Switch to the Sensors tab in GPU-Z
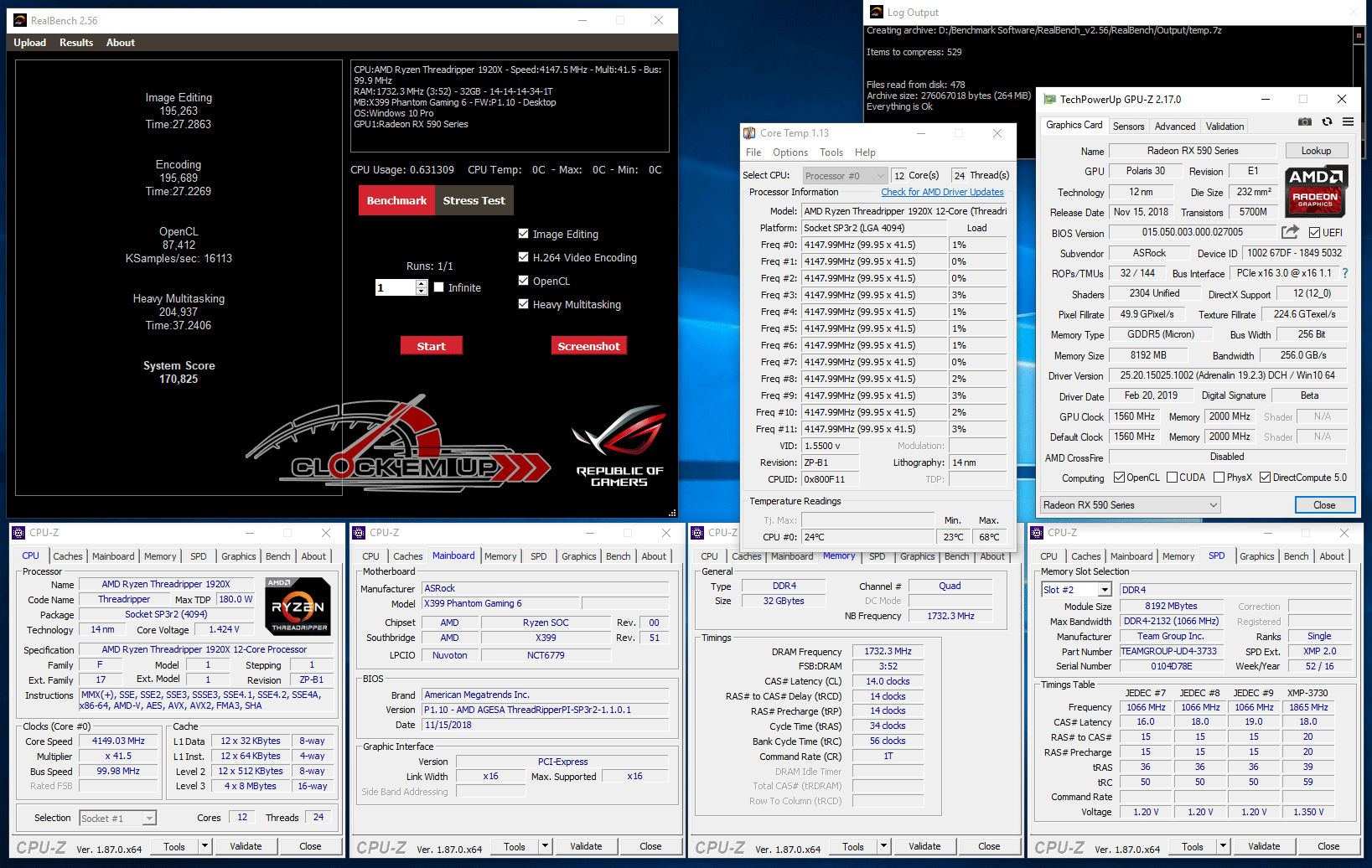The height and width of the screenshot is (868, 1372). pyautogui.click(x=1128, y=127)
